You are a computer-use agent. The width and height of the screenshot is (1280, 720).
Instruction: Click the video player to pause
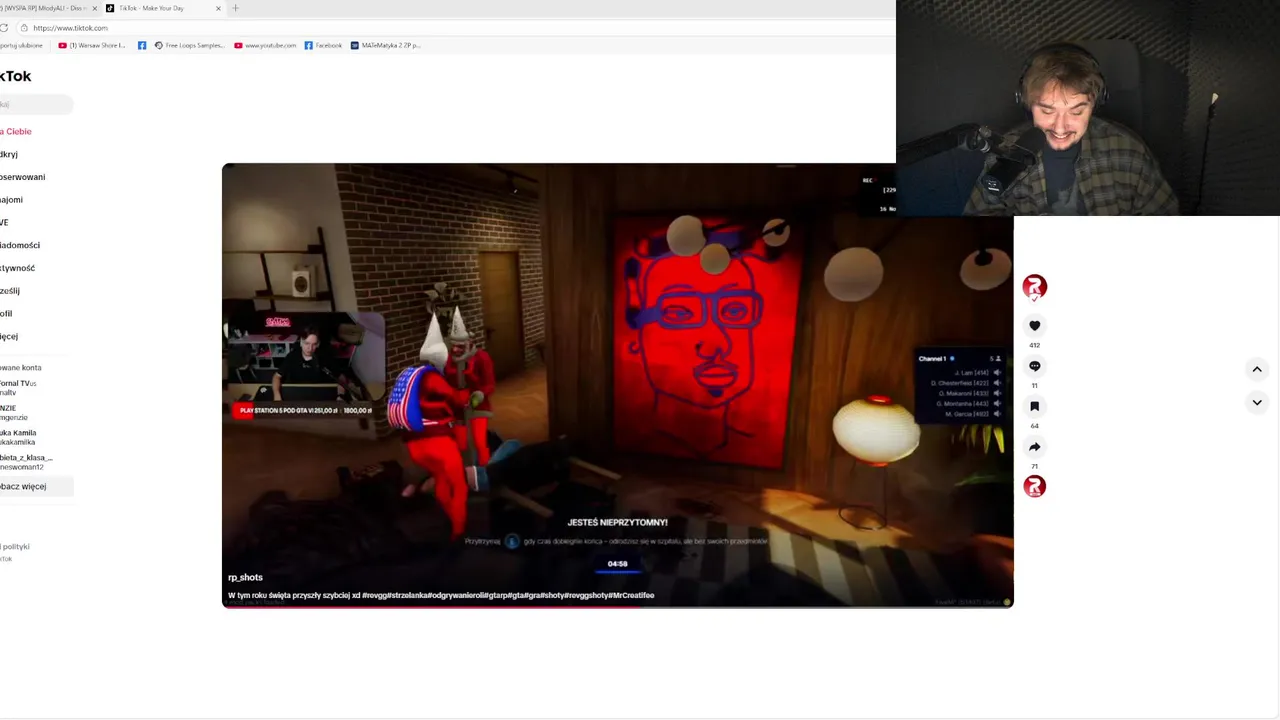618,385
